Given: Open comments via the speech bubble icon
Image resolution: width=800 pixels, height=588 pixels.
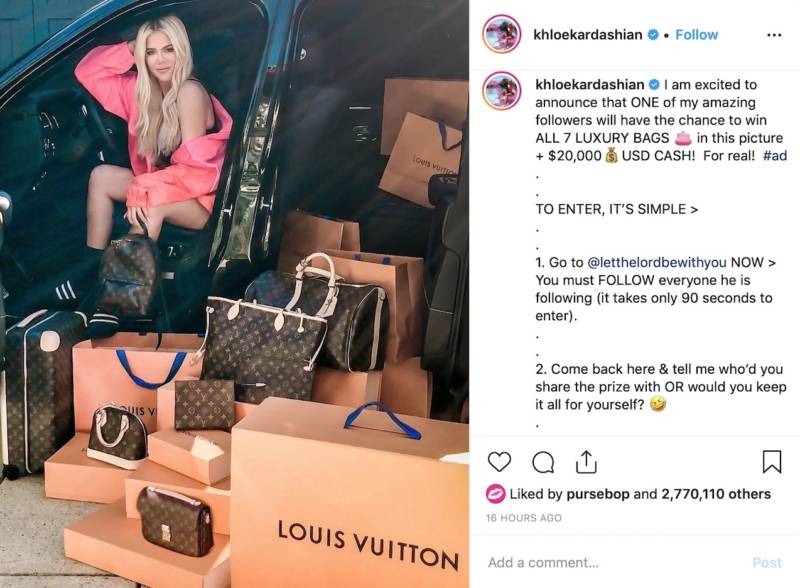Looking at the screenshot, I should tap(543, 462).
